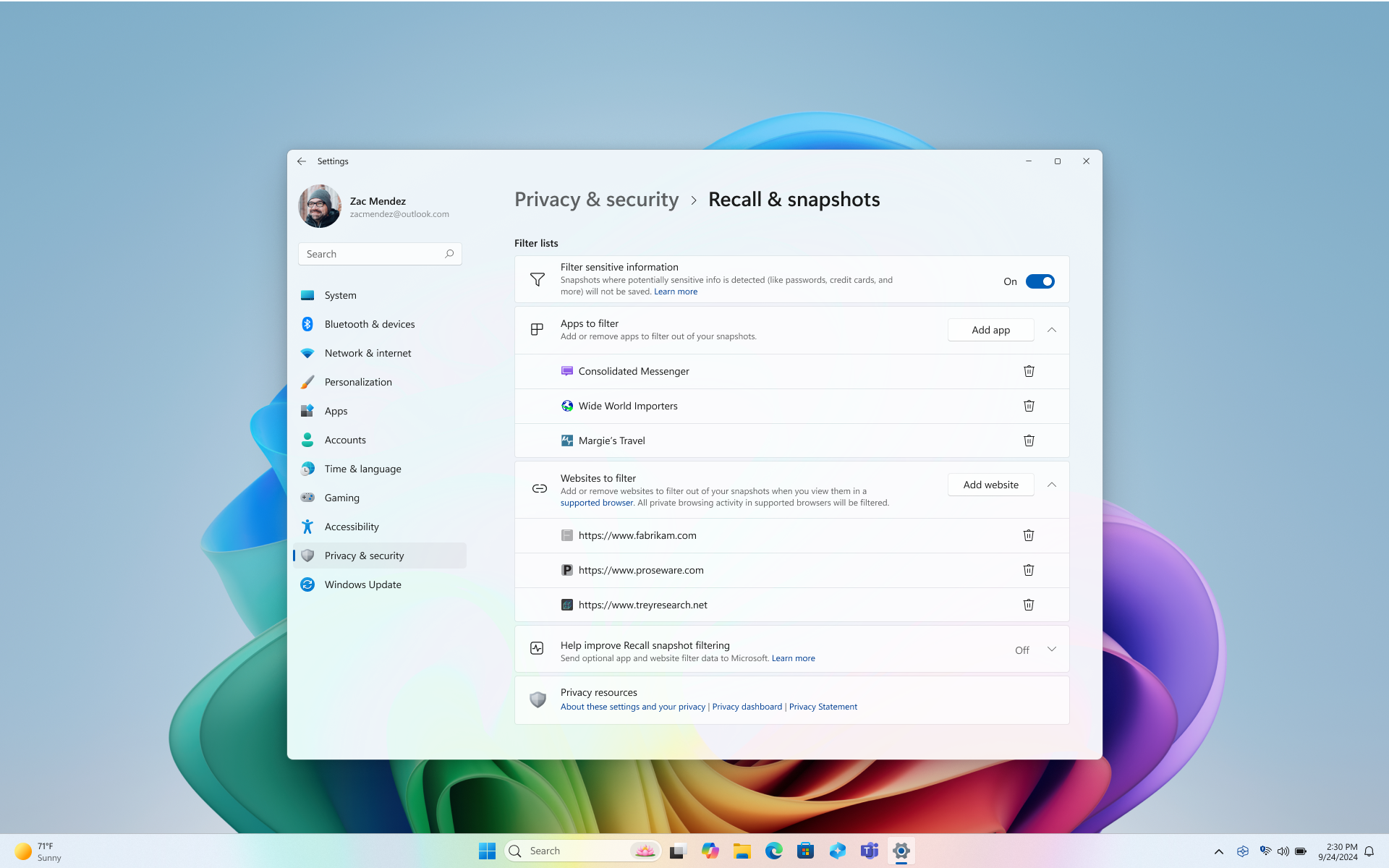The width and height of the screenshot is (1389, 868).
Task: Collapse the Apps to filter section
Action: (1051, 329)
